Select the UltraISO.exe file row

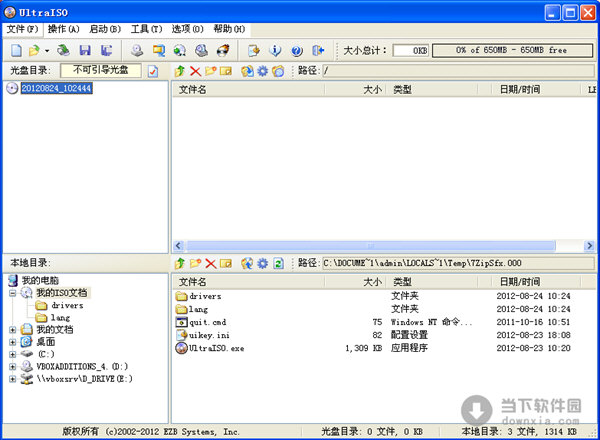[383, 348]
